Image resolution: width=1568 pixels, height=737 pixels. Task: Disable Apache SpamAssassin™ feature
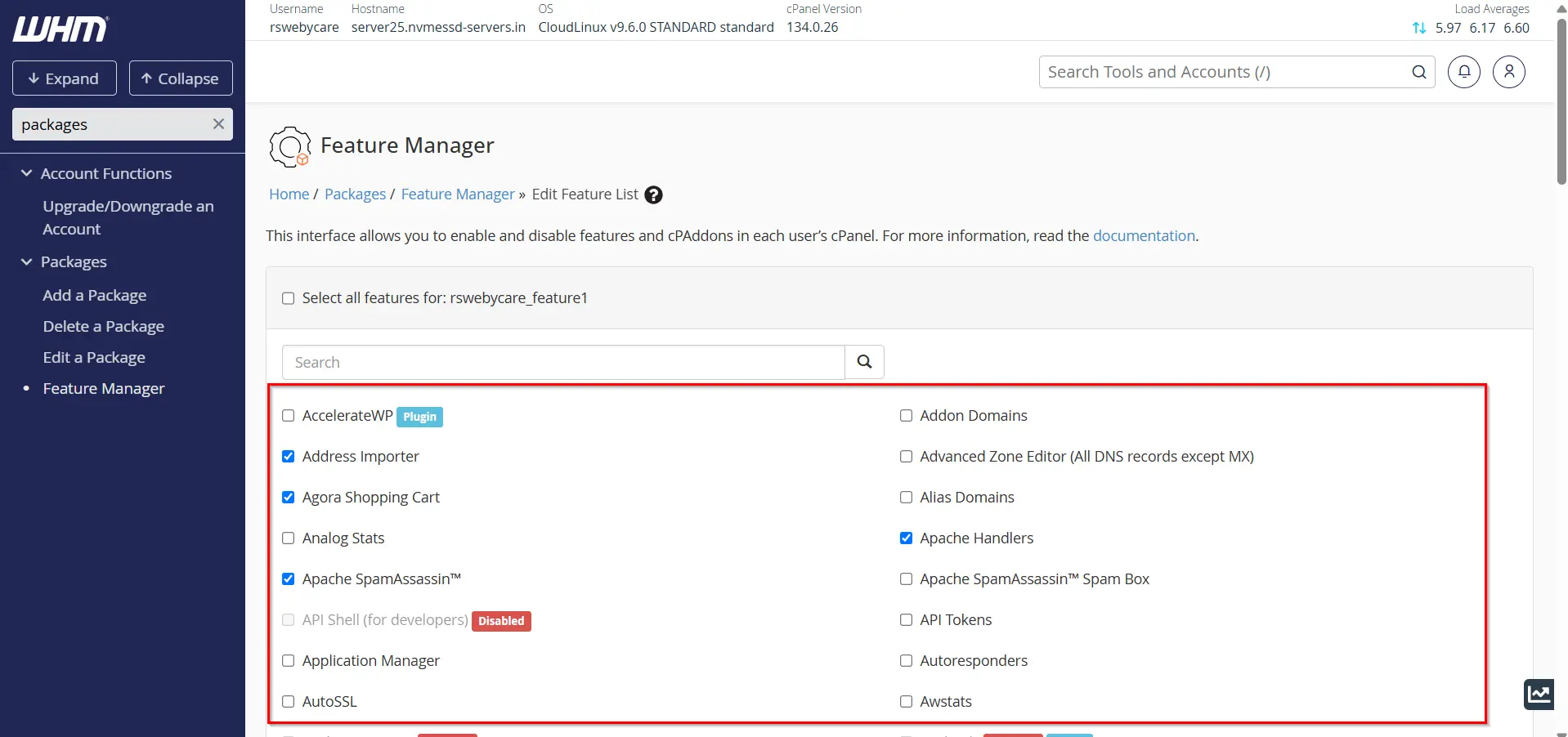[x=288, y=579]
